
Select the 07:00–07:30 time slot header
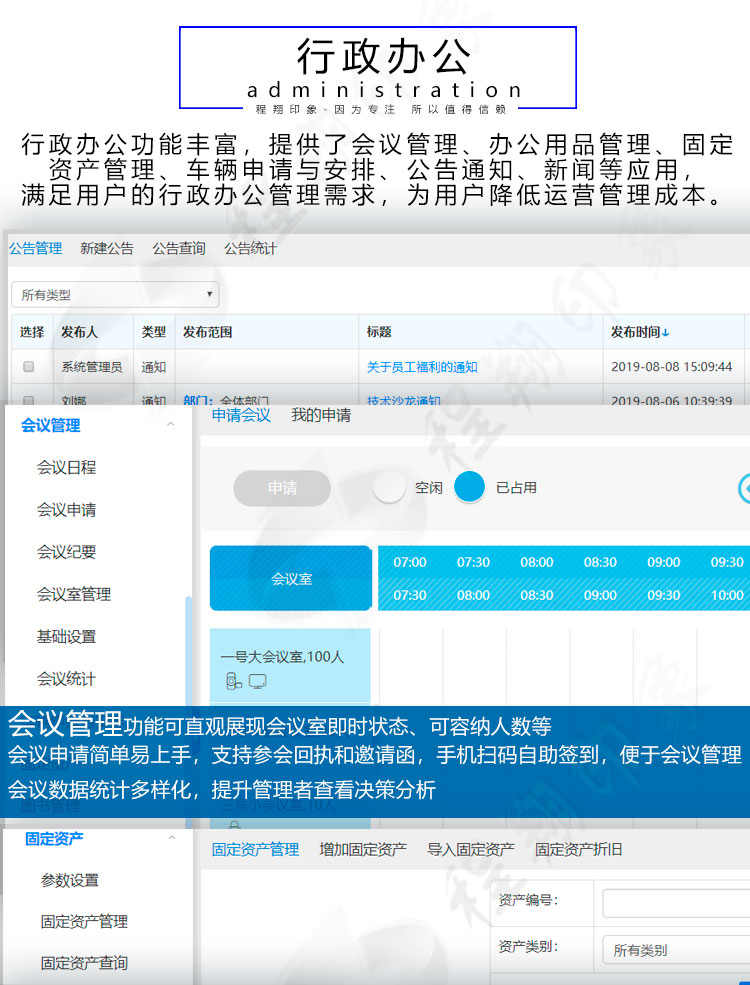pyautogui.click(x=410, y=578)
